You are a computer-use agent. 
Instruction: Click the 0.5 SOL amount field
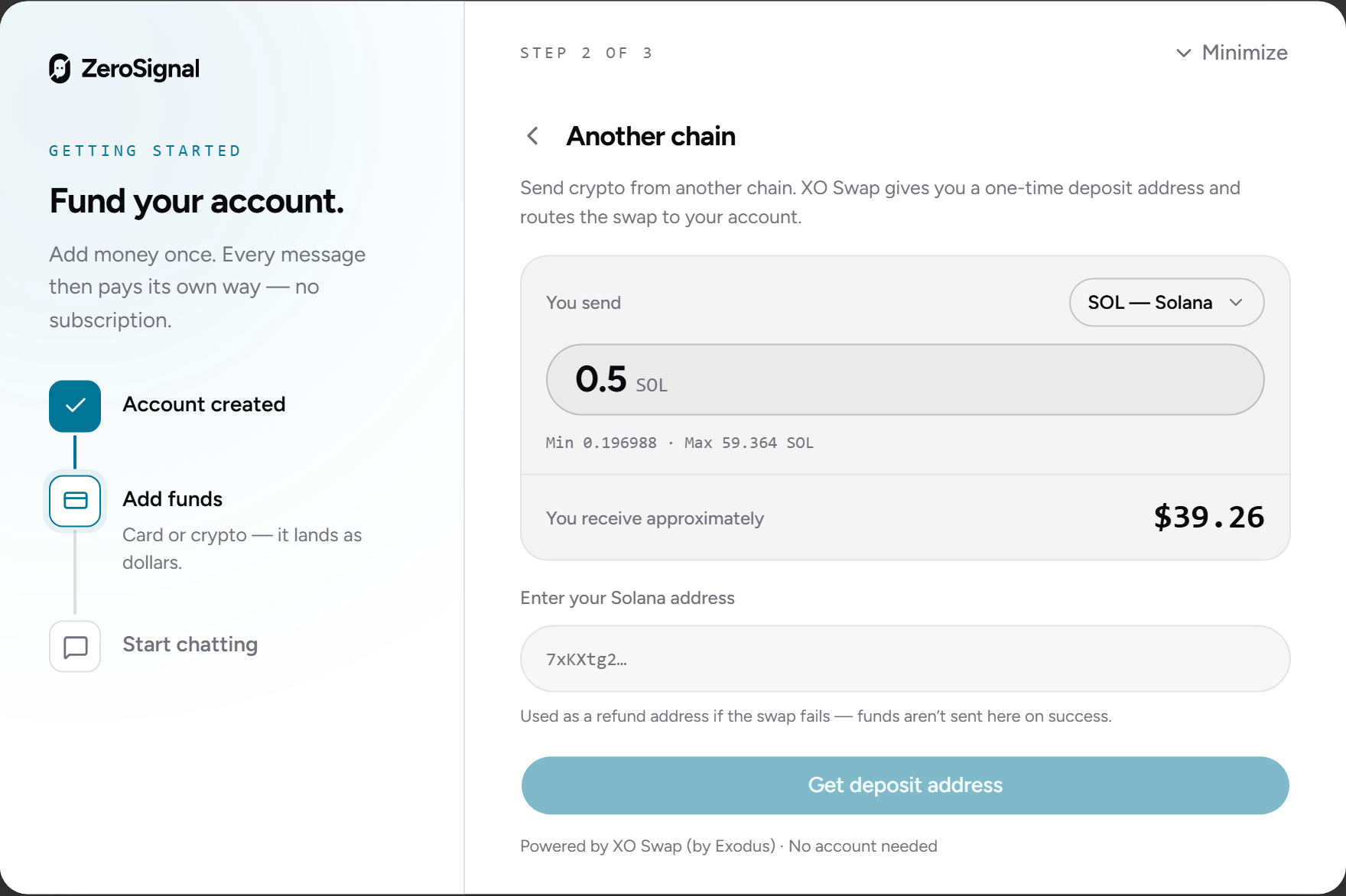[x=905, y=380]
